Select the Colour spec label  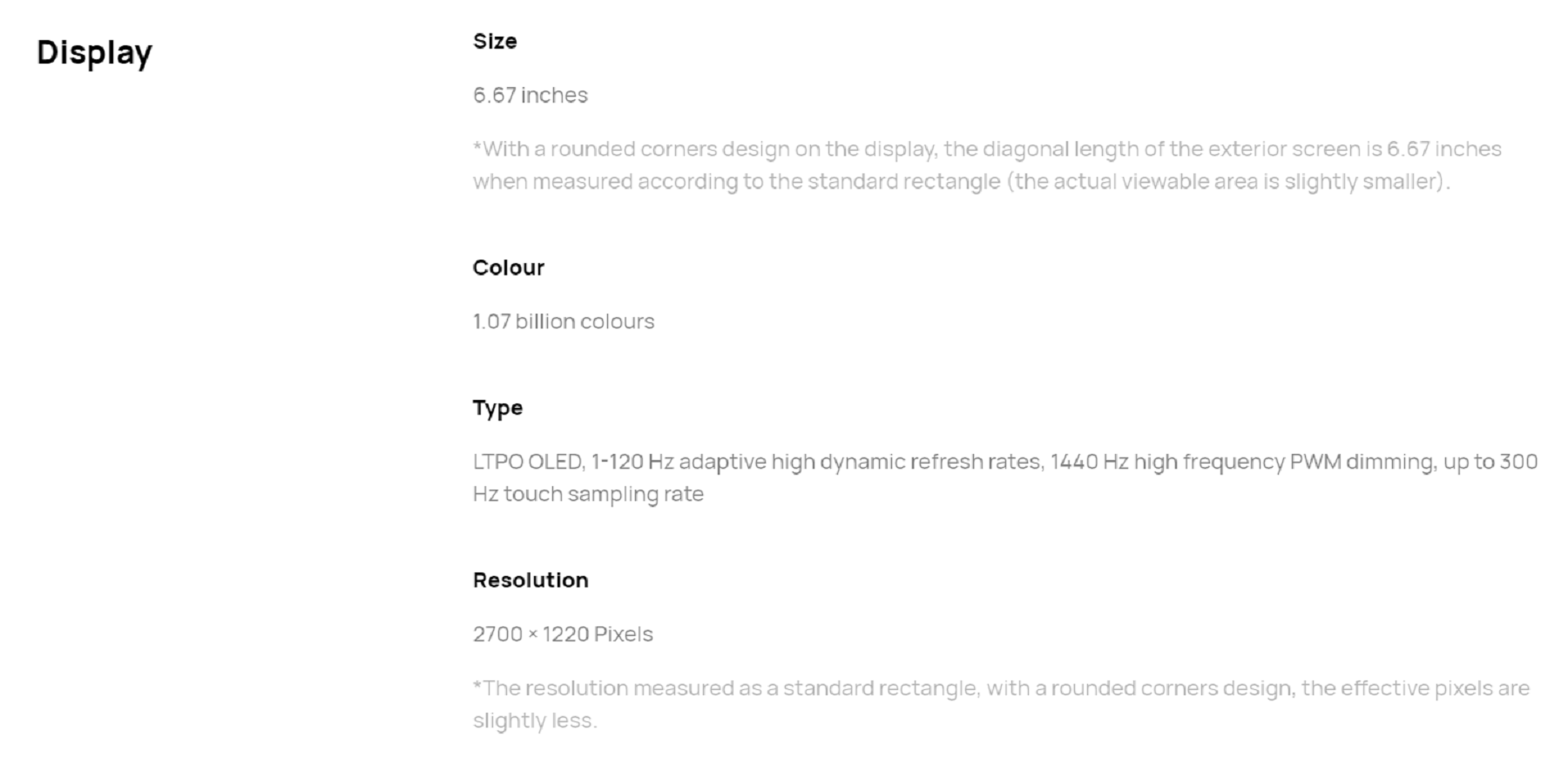(509, 267)
